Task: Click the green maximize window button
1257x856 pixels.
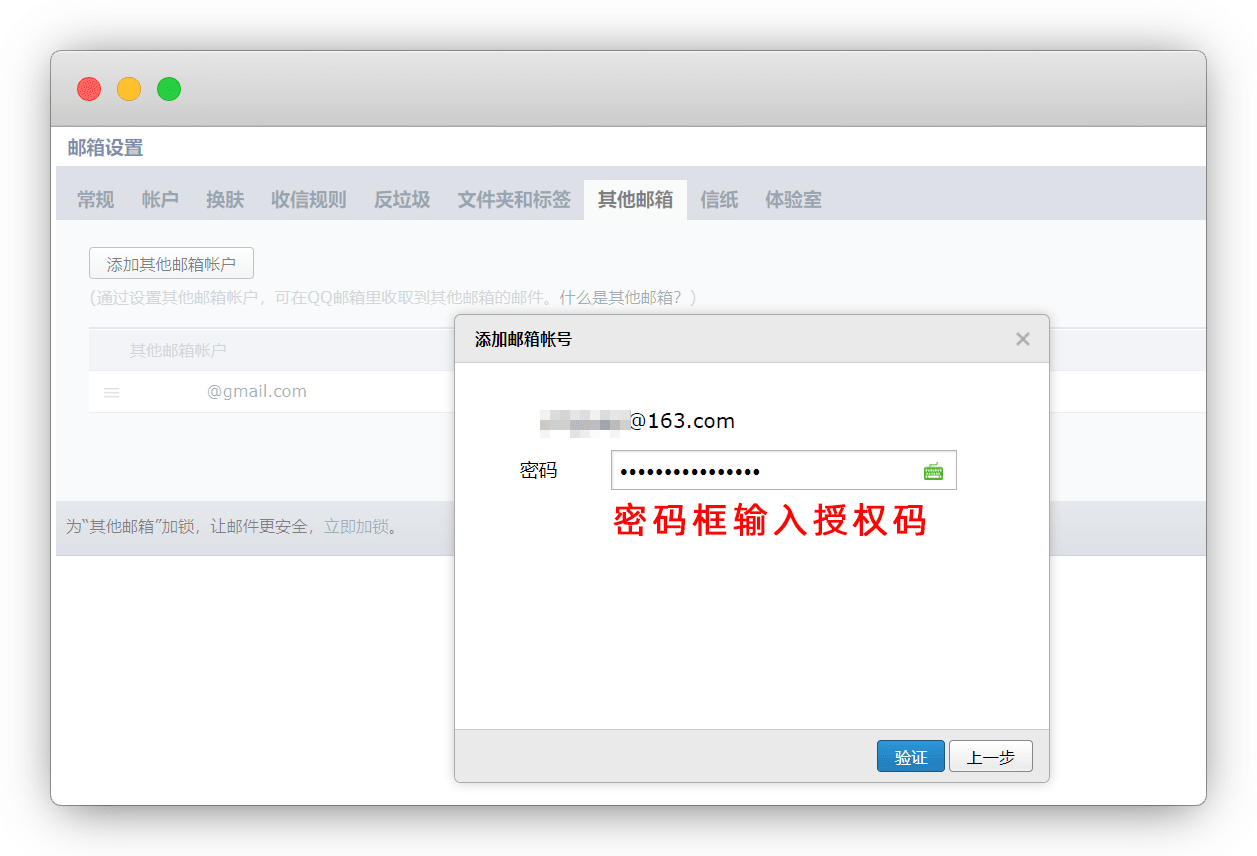Action: (169, 89)
